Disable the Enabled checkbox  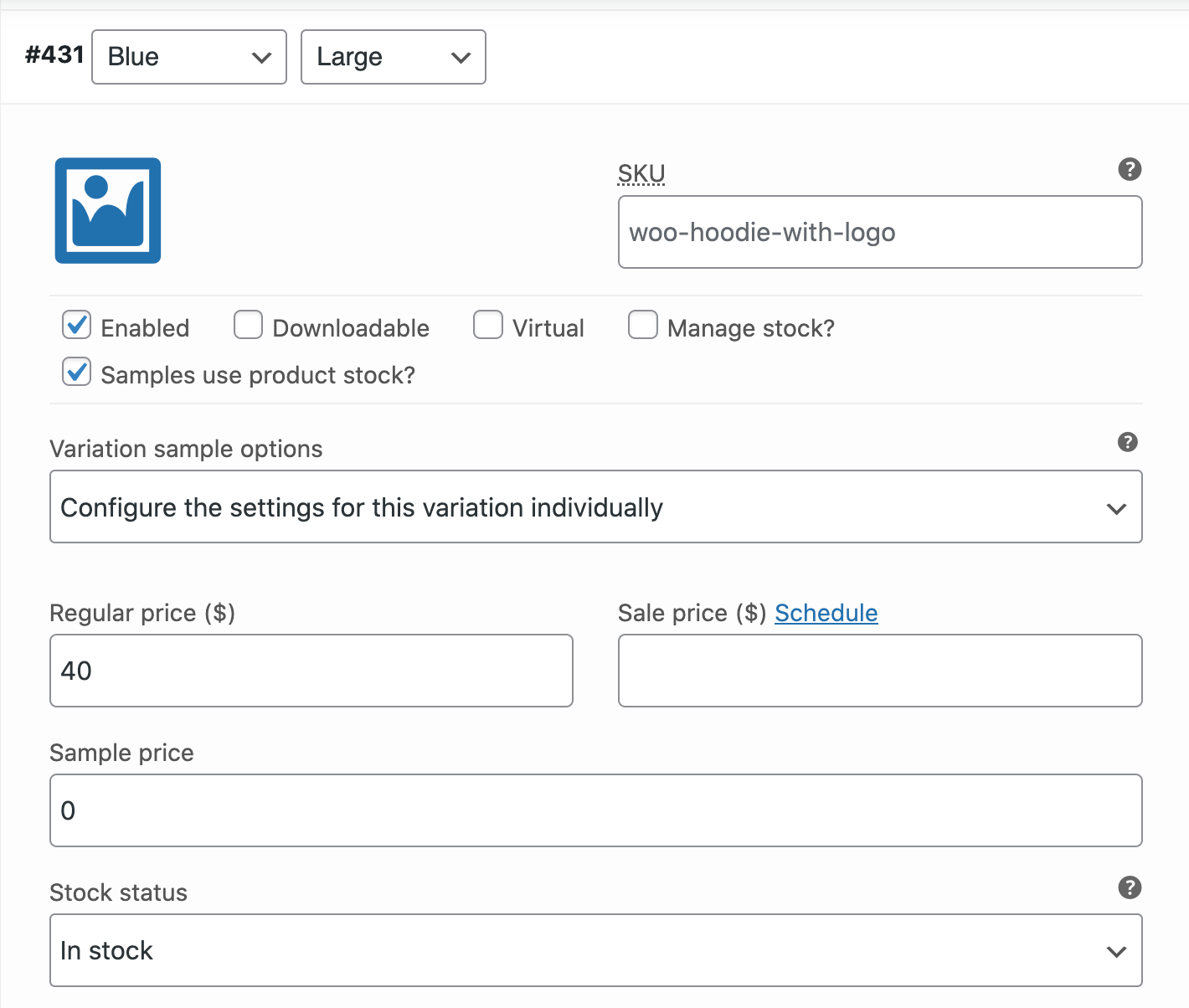pos(76,325)
